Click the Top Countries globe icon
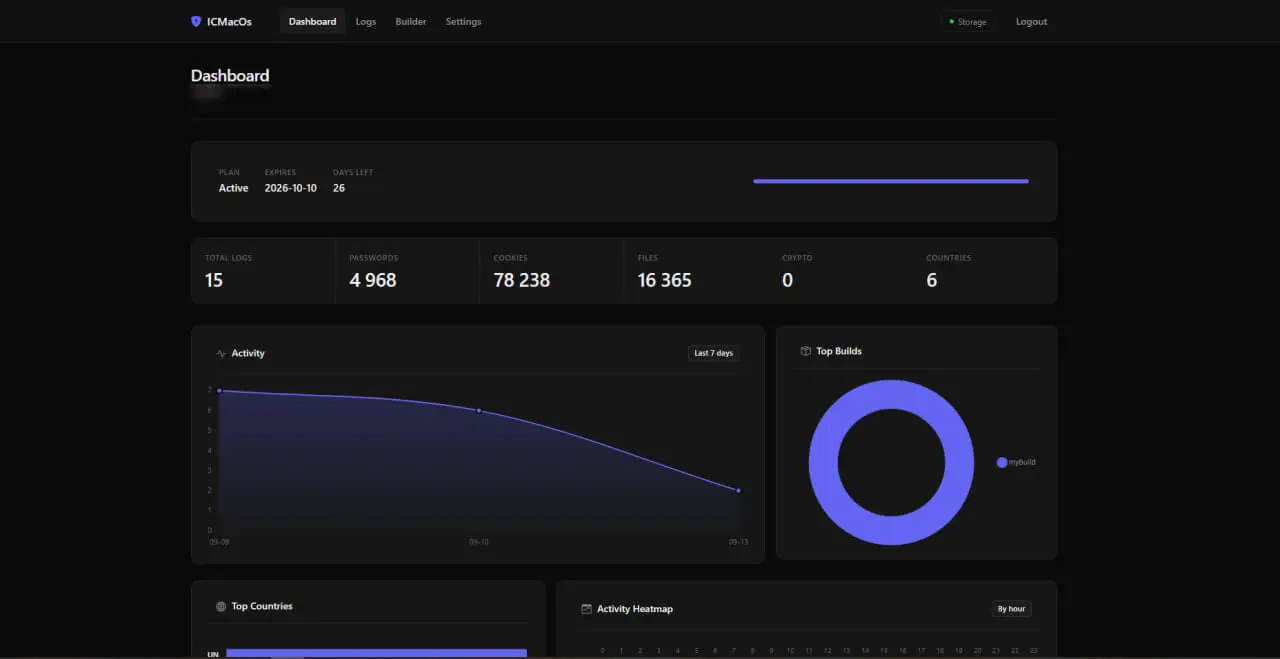This screenshot has height=659, width=1280. (221, 606)
